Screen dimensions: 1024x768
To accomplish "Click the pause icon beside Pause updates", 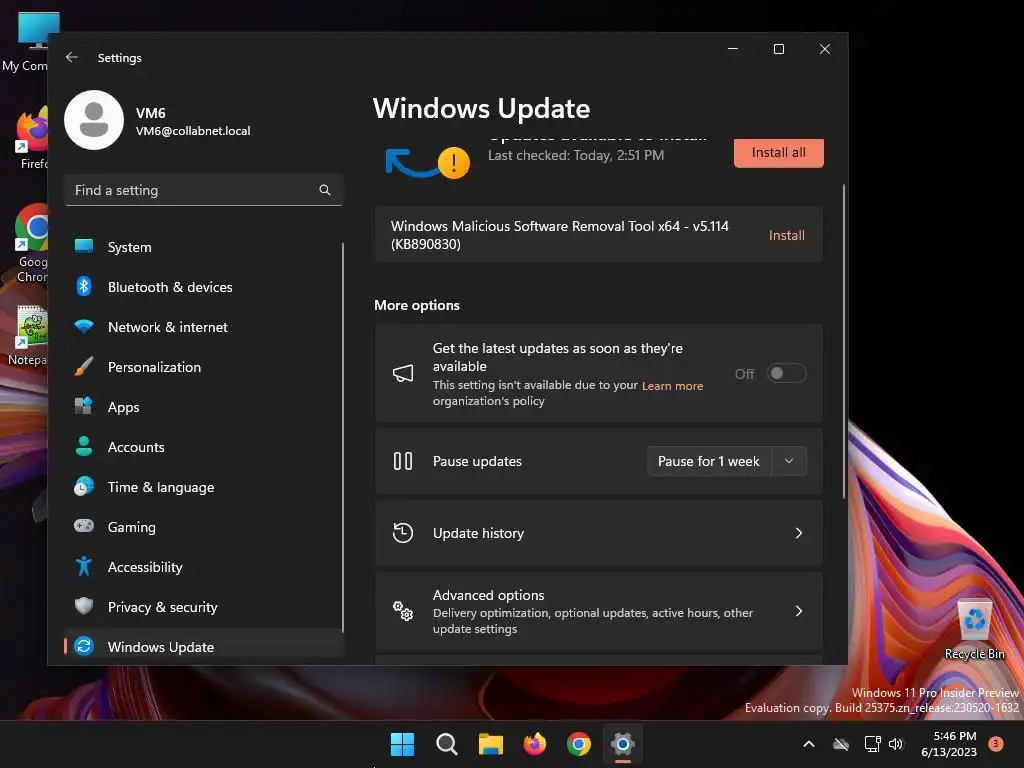I will pyautogui.click(x=403, y=461).
